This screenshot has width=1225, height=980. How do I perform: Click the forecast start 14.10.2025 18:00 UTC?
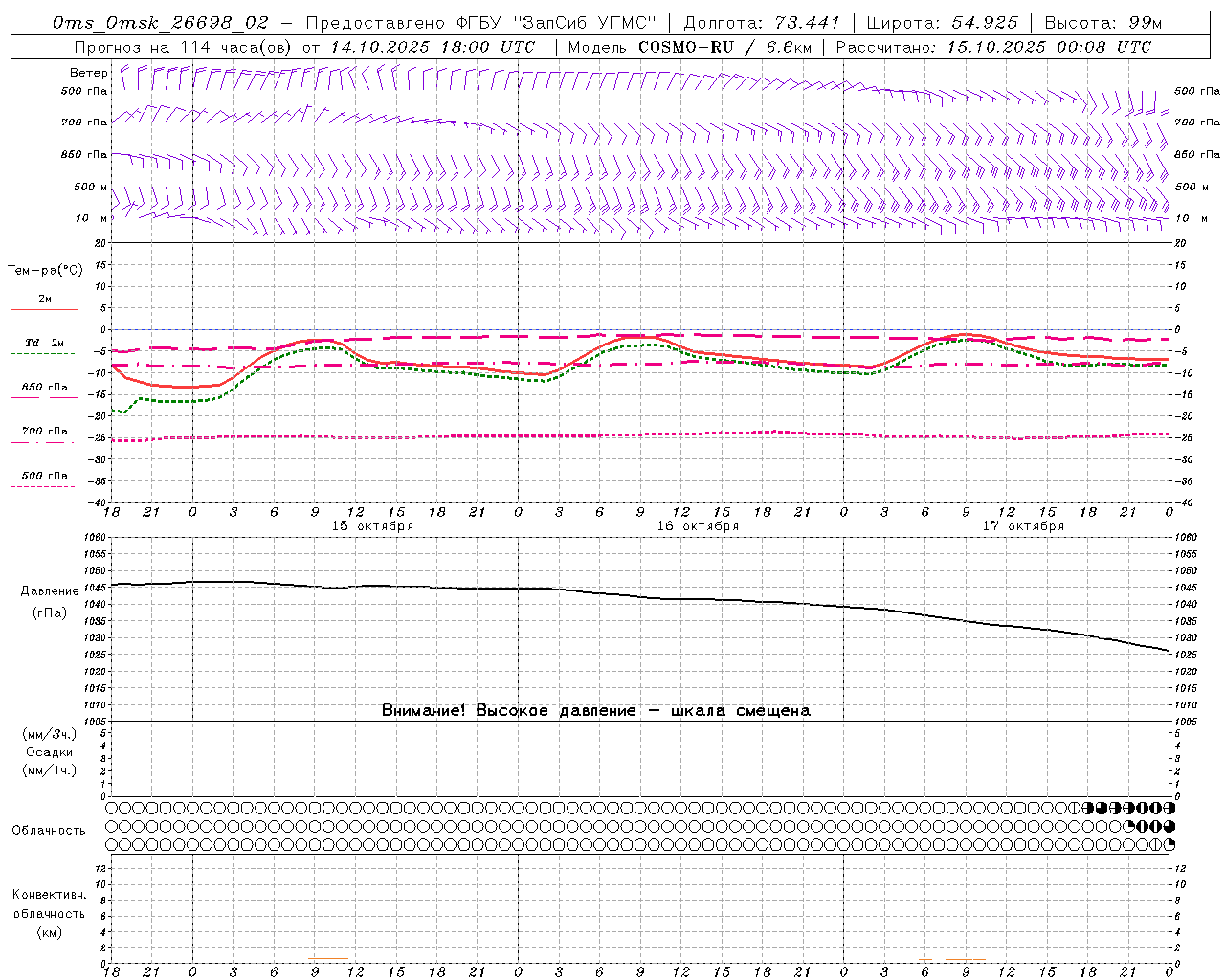[x=433, y=47]
